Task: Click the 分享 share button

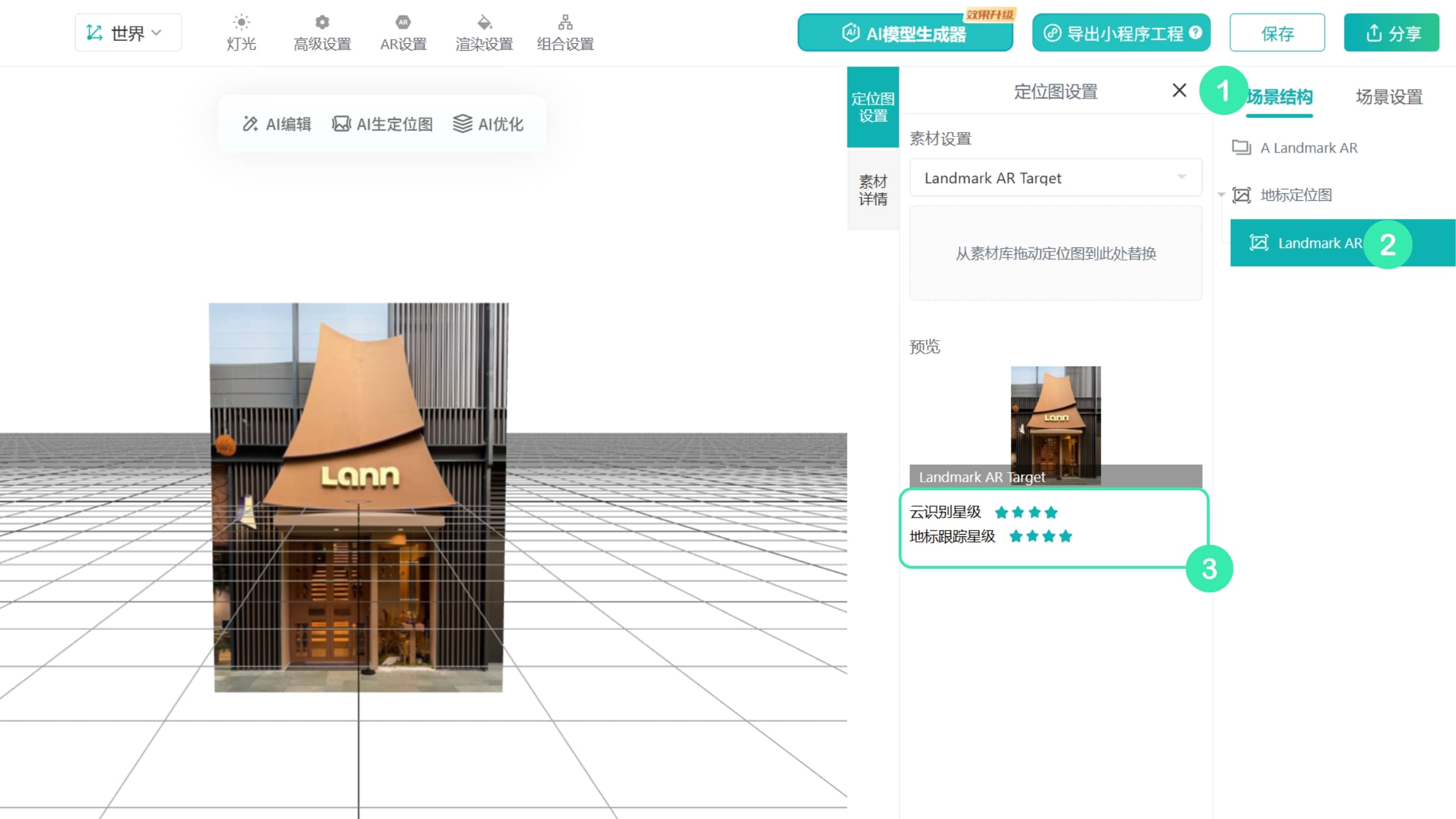Action: click(1392, 33)
